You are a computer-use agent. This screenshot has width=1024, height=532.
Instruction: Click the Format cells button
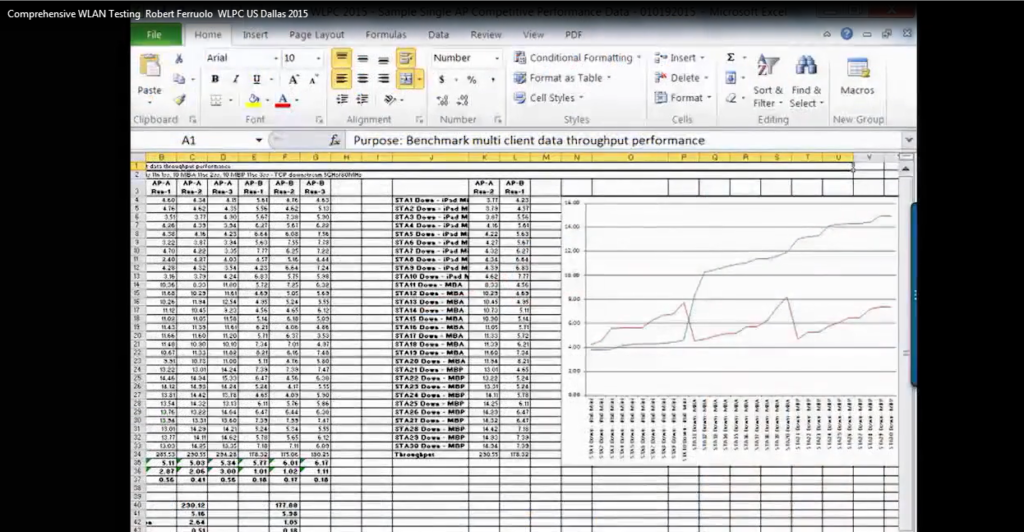tap(684, 98)
